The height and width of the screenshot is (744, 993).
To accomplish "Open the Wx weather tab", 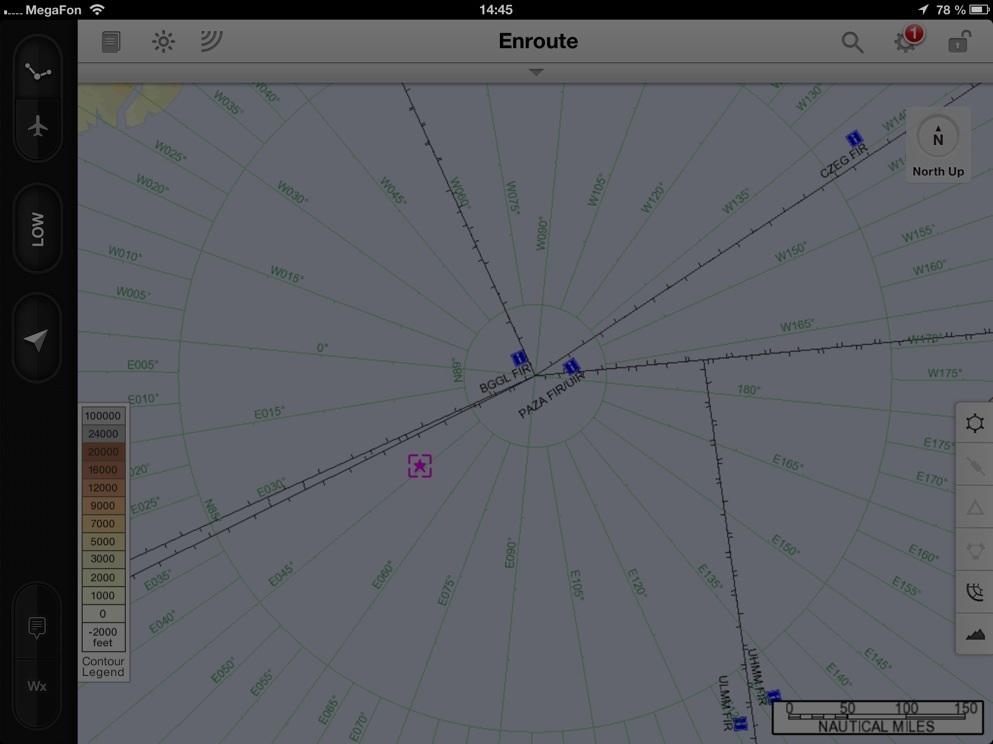I will (37, 686).
